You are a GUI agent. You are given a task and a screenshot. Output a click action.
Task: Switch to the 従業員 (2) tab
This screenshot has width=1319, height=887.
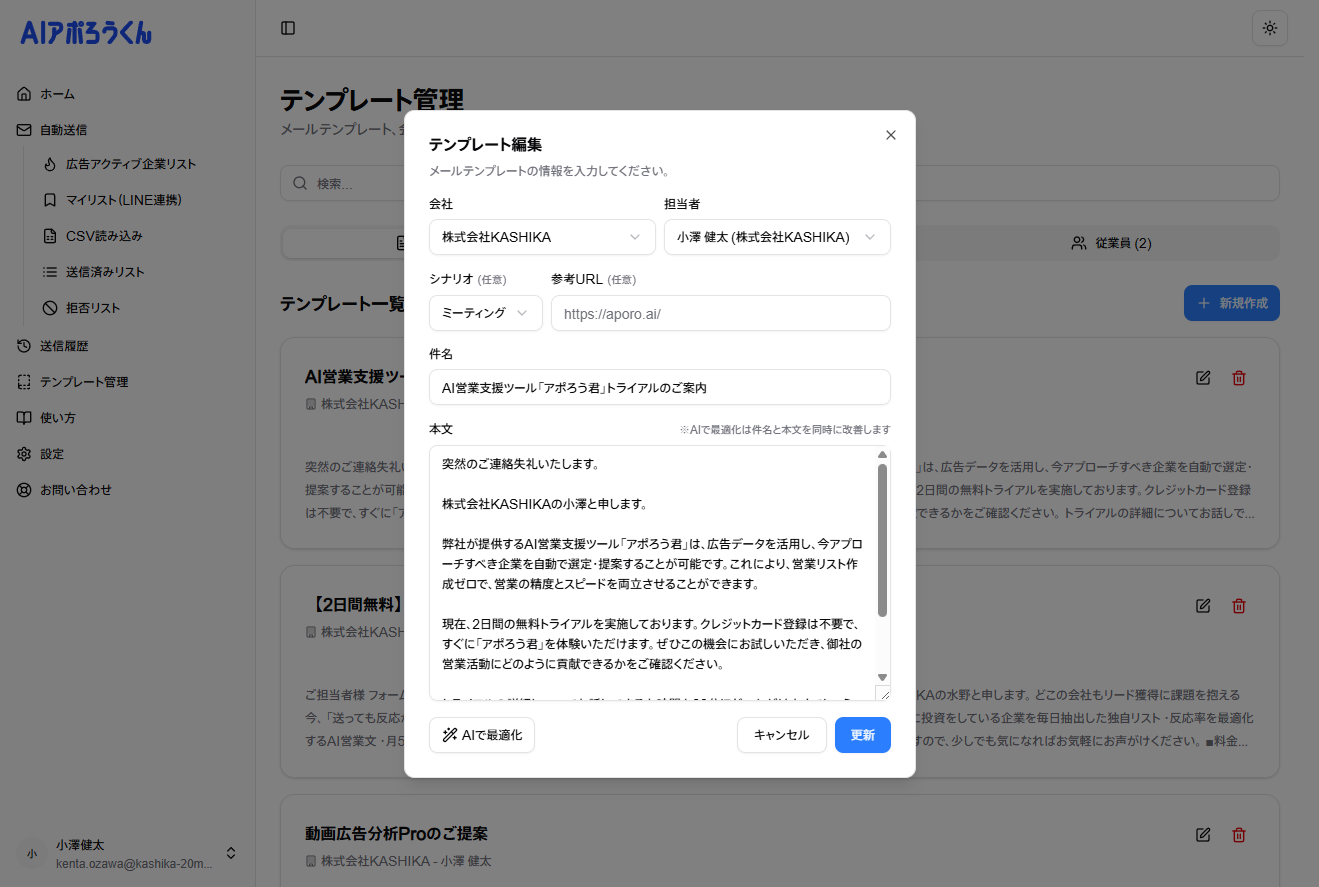click(x=1110, y=242)
